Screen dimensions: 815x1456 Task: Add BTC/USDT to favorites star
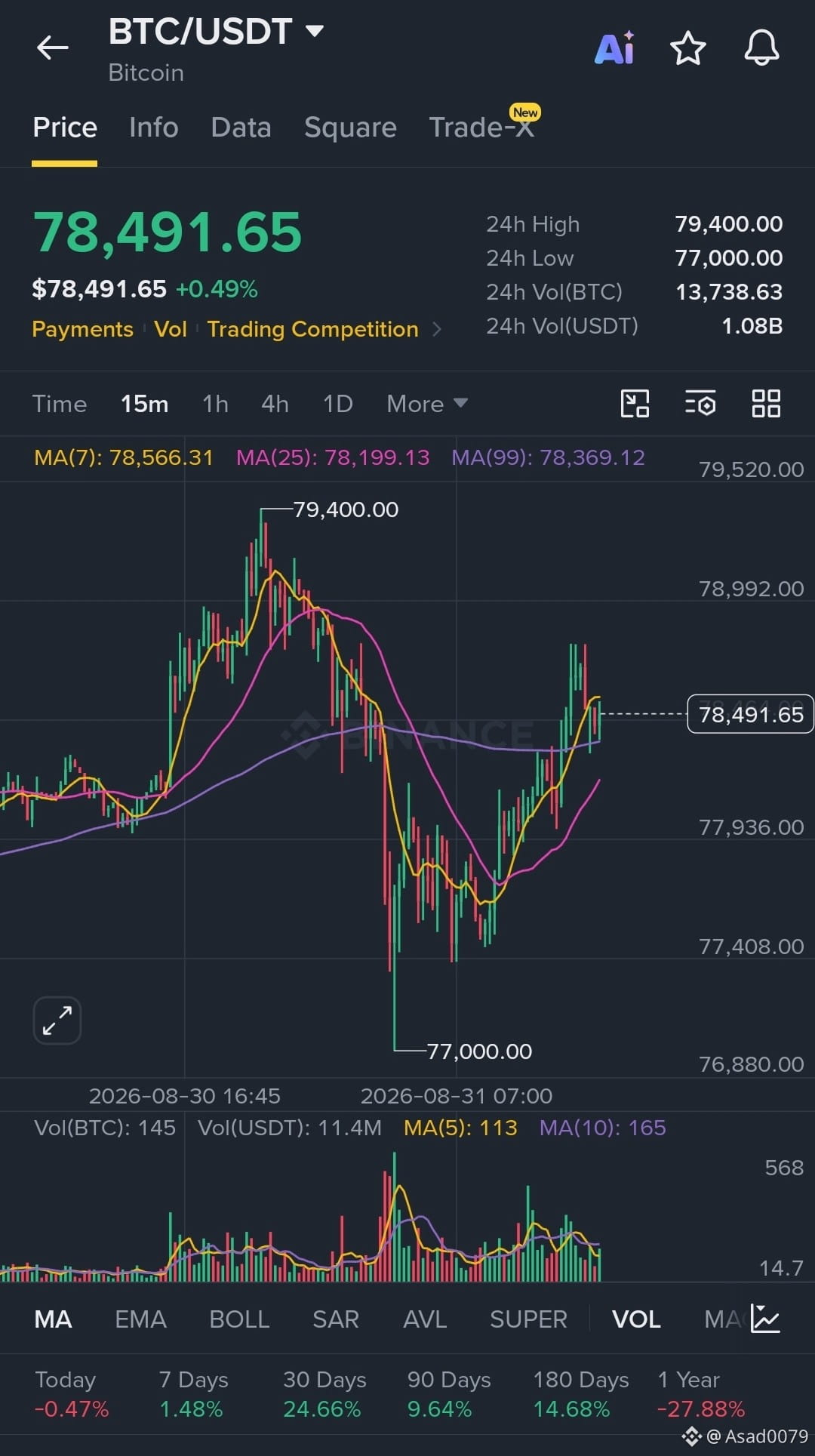coord(687,49)
